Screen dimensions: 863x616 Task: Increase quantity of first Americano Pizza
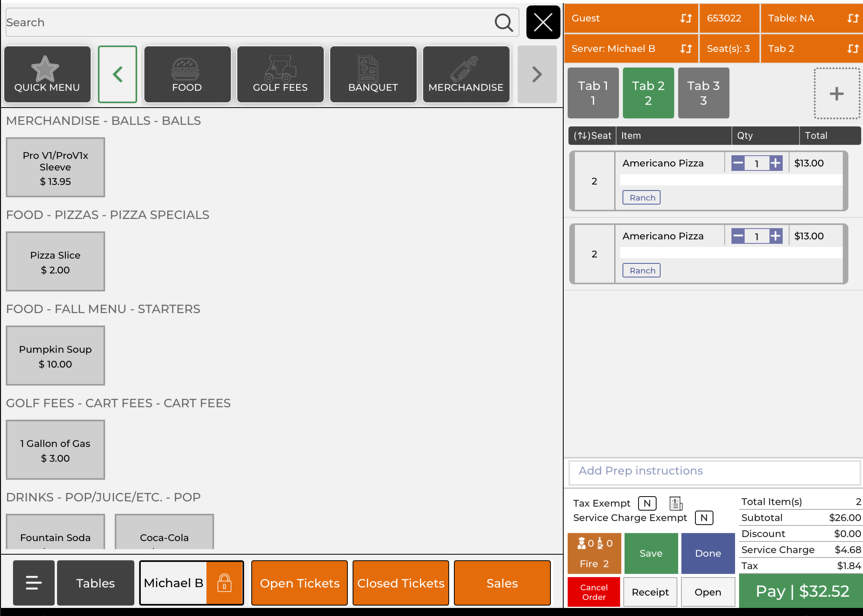coord(776,163)
